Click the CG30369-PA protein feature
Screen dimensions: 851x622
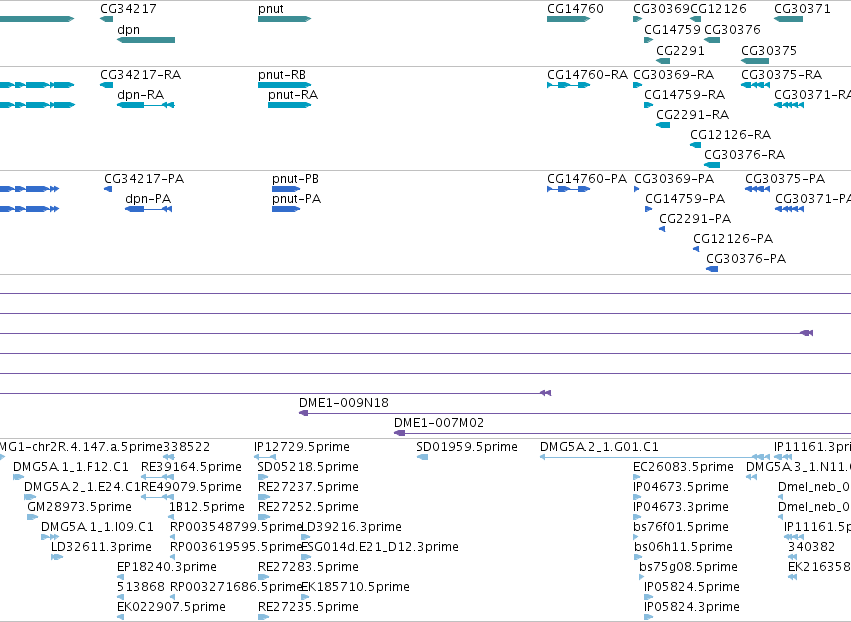point(637,189)
